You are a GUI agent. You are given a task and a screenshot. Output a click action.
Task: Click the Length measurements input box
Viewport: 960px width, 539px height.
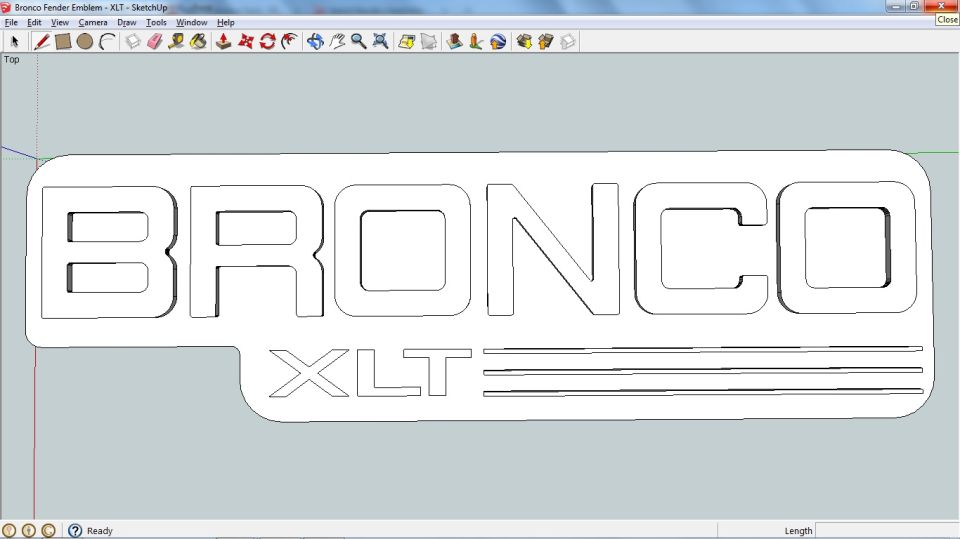887,530
